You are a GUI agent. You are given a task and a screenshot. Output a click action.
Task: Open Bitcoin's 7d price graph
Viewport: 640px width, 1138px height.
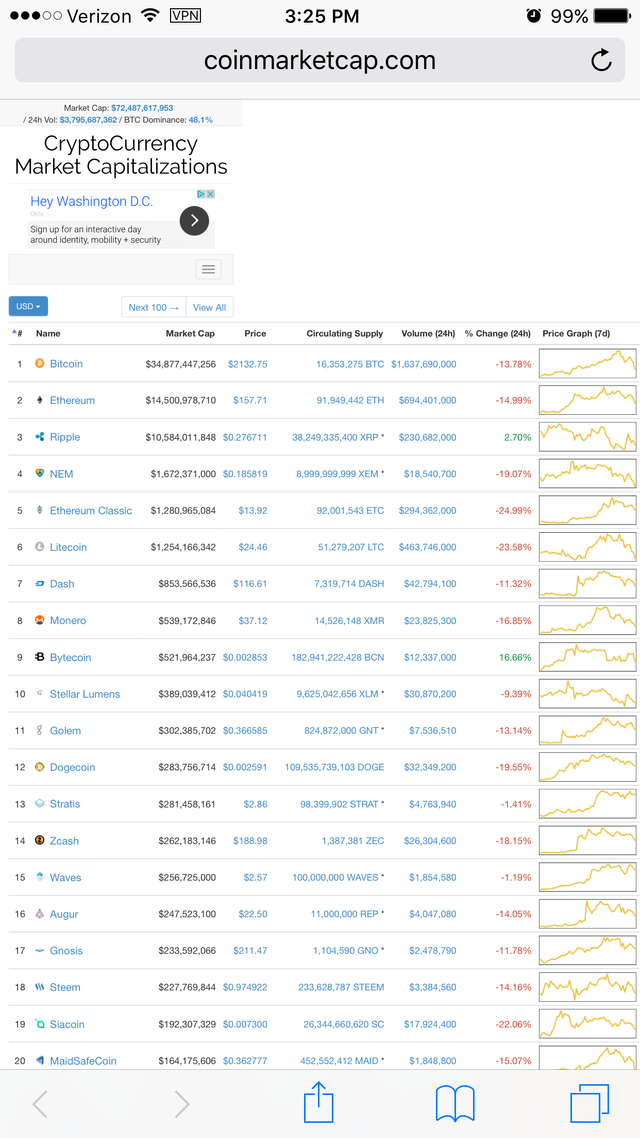587,364
